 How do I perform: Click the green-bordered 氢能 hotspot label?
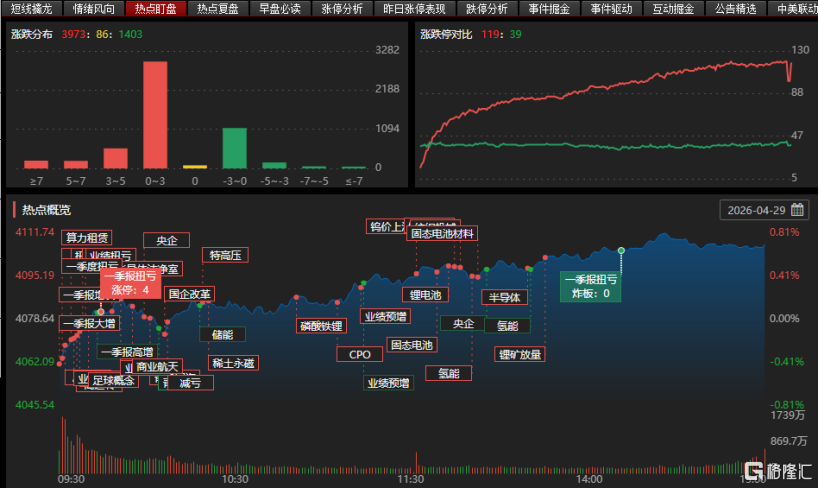[507, 326]
